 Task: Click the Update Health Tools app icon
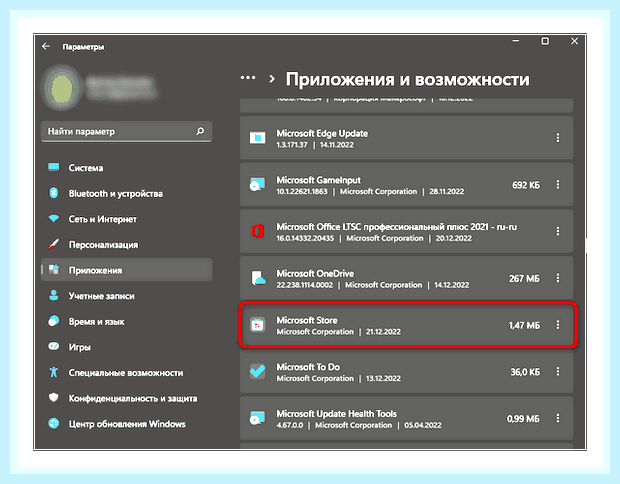coord(257,418)
